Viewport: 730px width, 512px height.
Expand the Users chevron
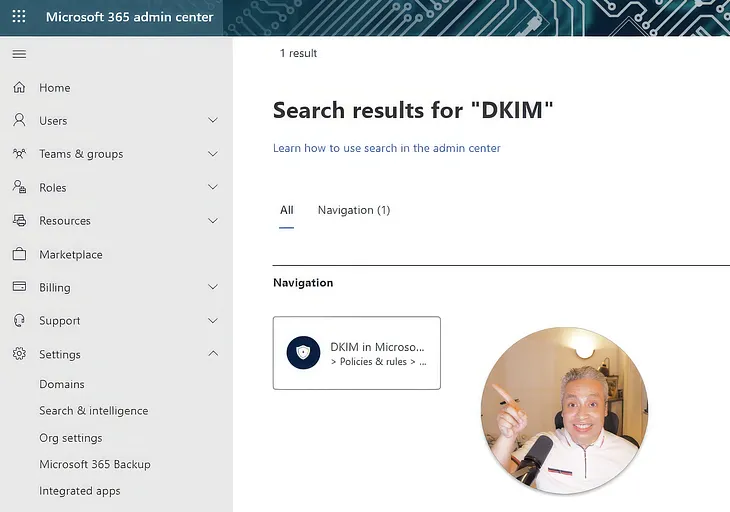point(213,120)
